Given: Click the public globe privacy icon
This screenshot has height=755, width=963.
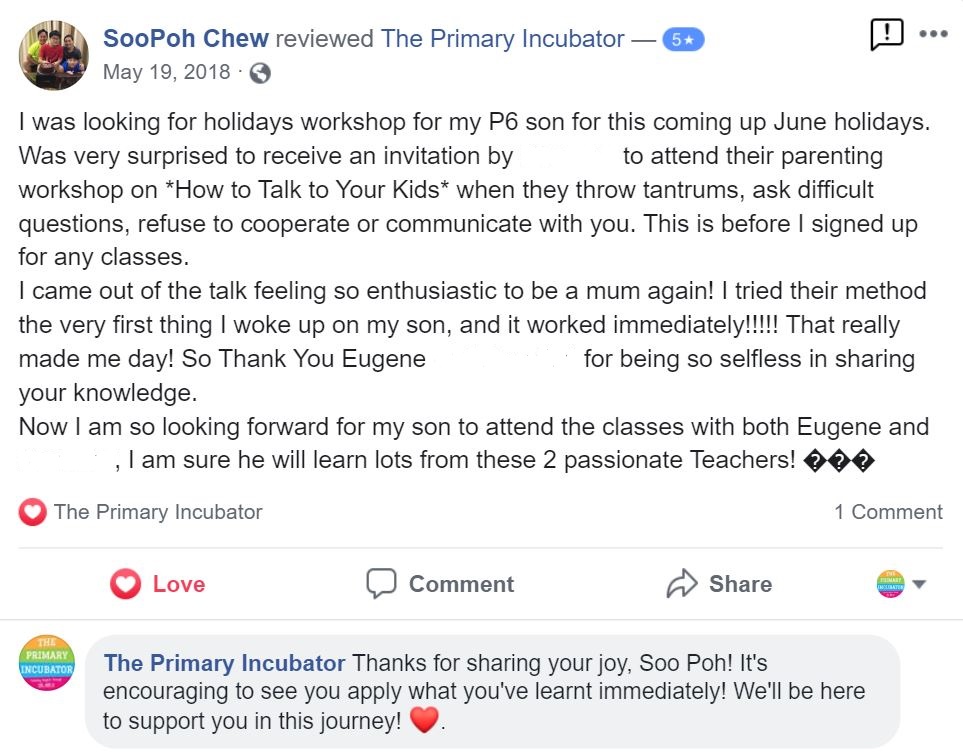Looking at the screenshot, I should point(260,73).
